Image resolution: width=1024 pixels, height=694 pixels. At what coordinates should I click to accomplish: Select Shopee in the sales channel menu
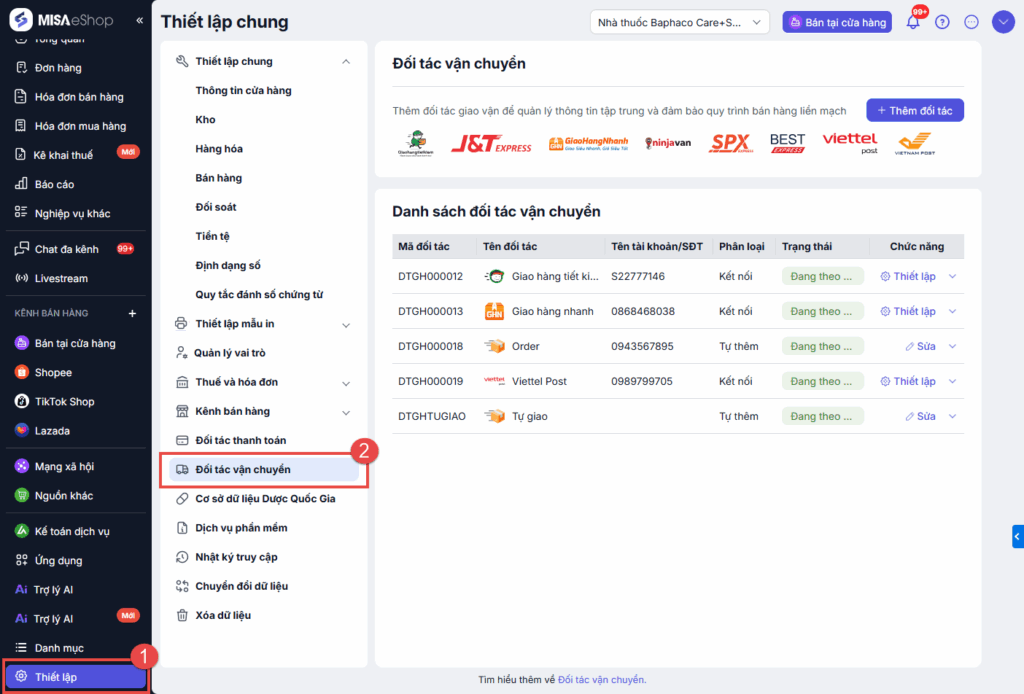click(x=53, y=372)
